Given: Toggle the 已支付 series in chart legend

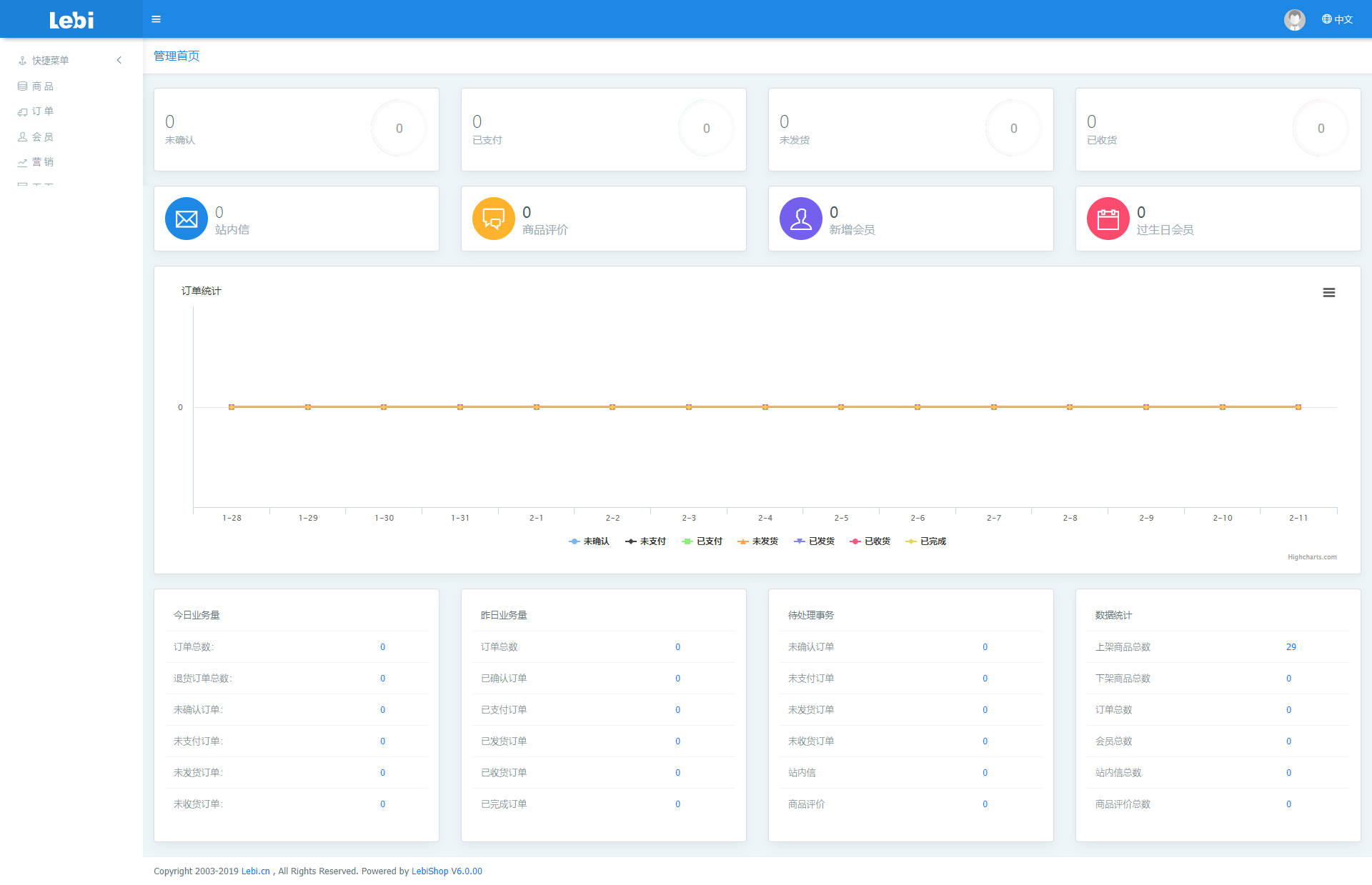Looking at the screenshot, I should coord(708,541).
